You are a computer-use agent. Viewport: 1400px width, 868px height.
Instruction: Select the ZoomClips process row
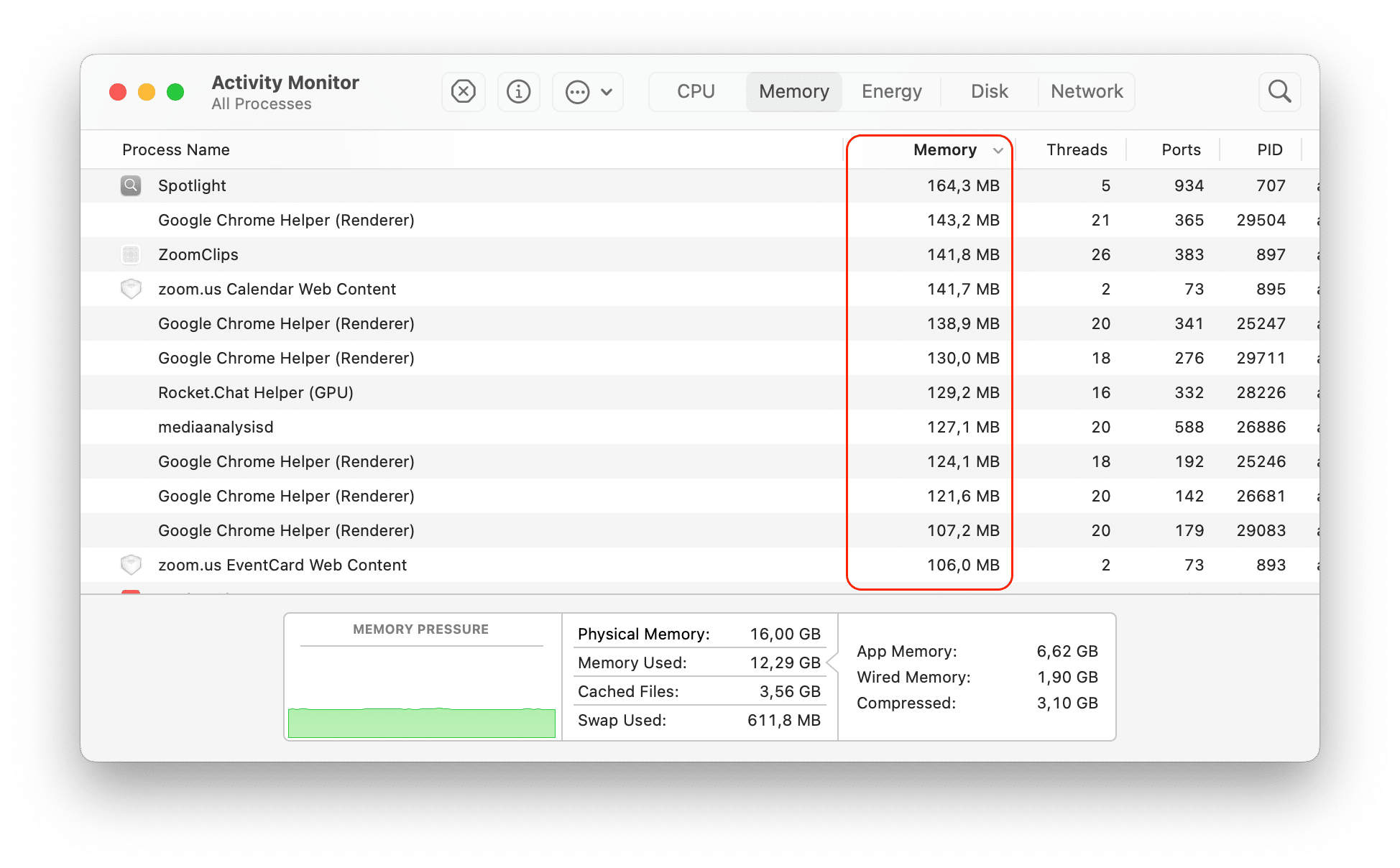[700, 254]
